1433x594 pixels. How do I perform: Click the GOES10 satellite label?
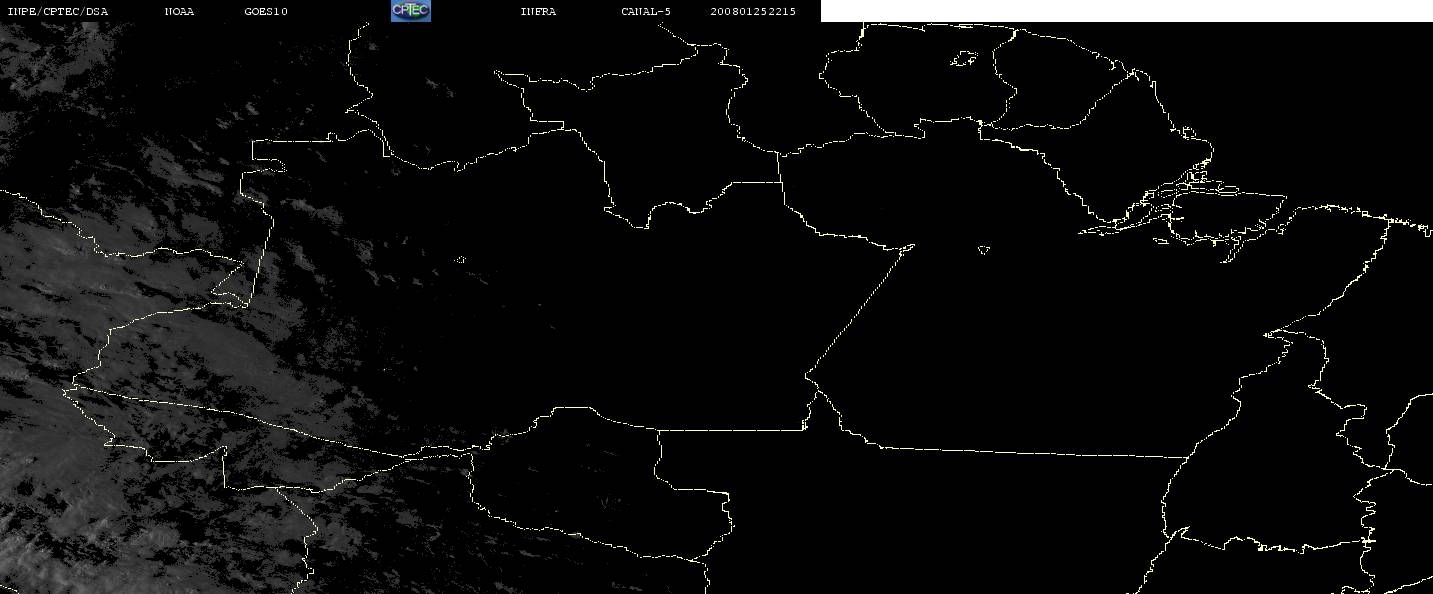click(x=266, y=11)
